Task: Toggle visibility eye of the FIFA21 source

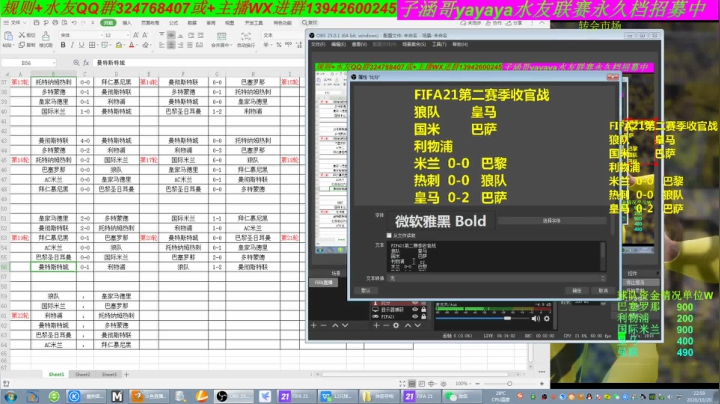Action: coord(415,317)
